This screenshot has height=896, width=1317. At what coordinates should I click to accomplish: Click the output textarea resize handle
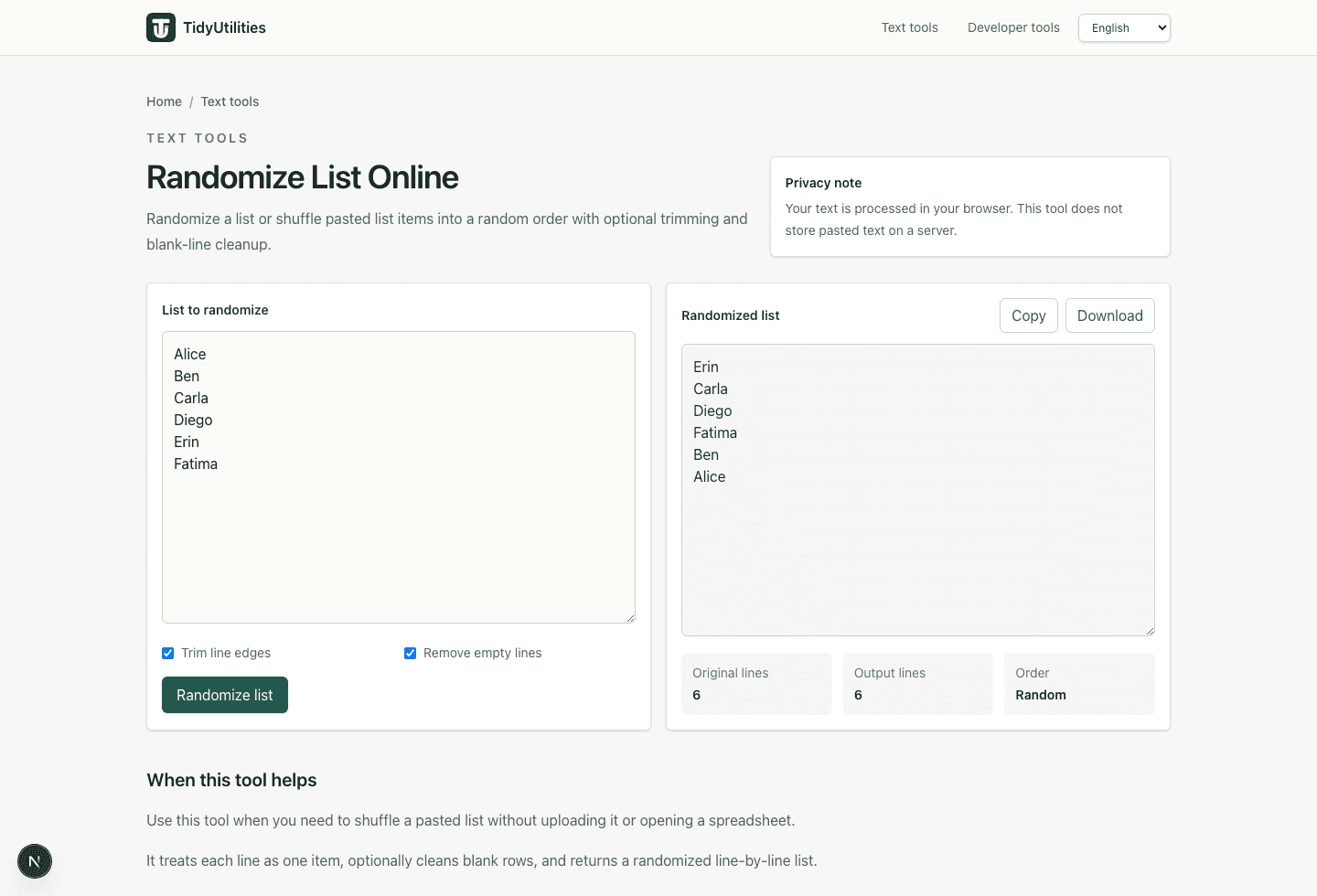[x=1150, y=631]
